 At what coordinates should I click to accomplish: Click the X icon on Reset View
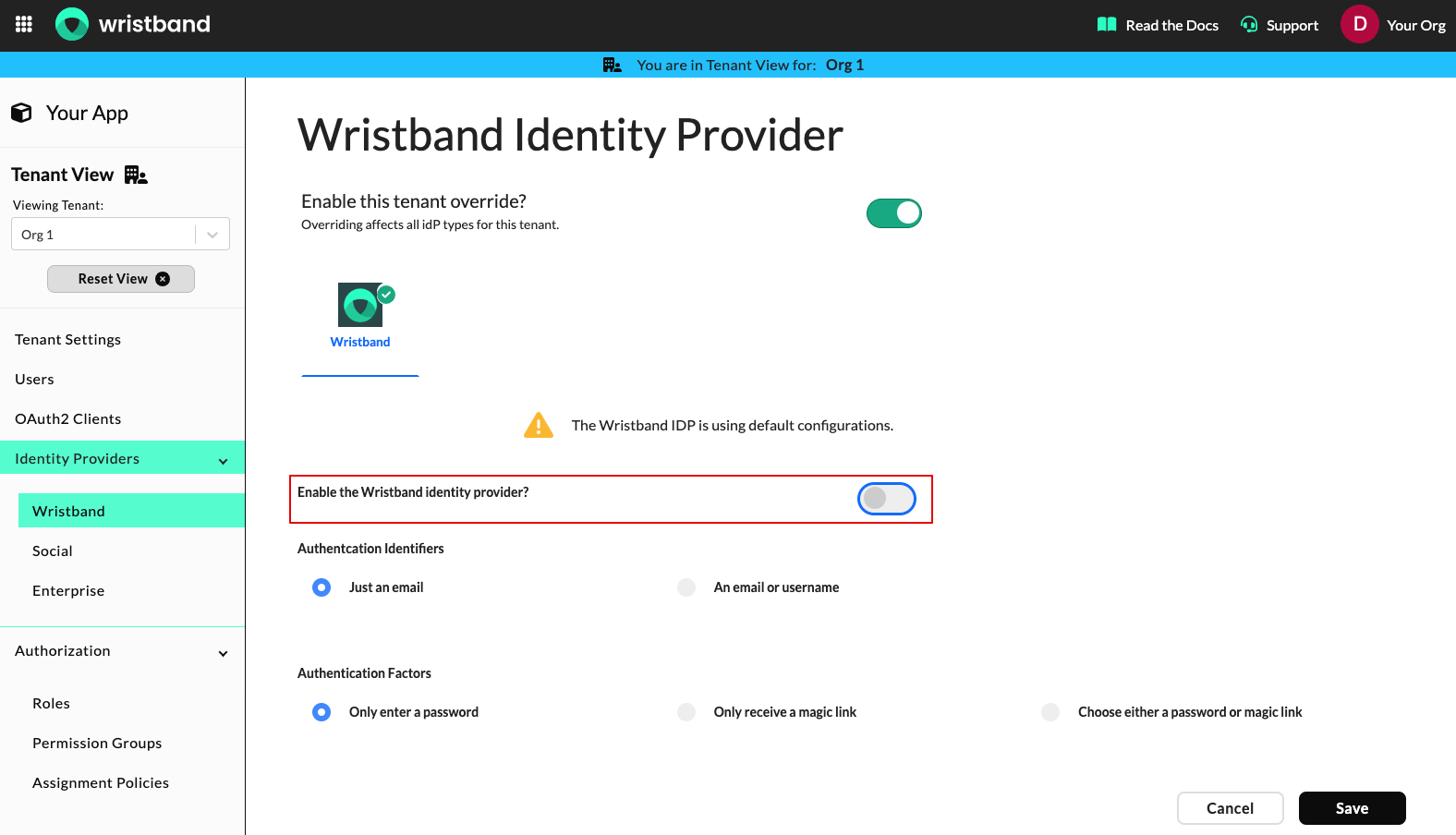coord(163,279)
